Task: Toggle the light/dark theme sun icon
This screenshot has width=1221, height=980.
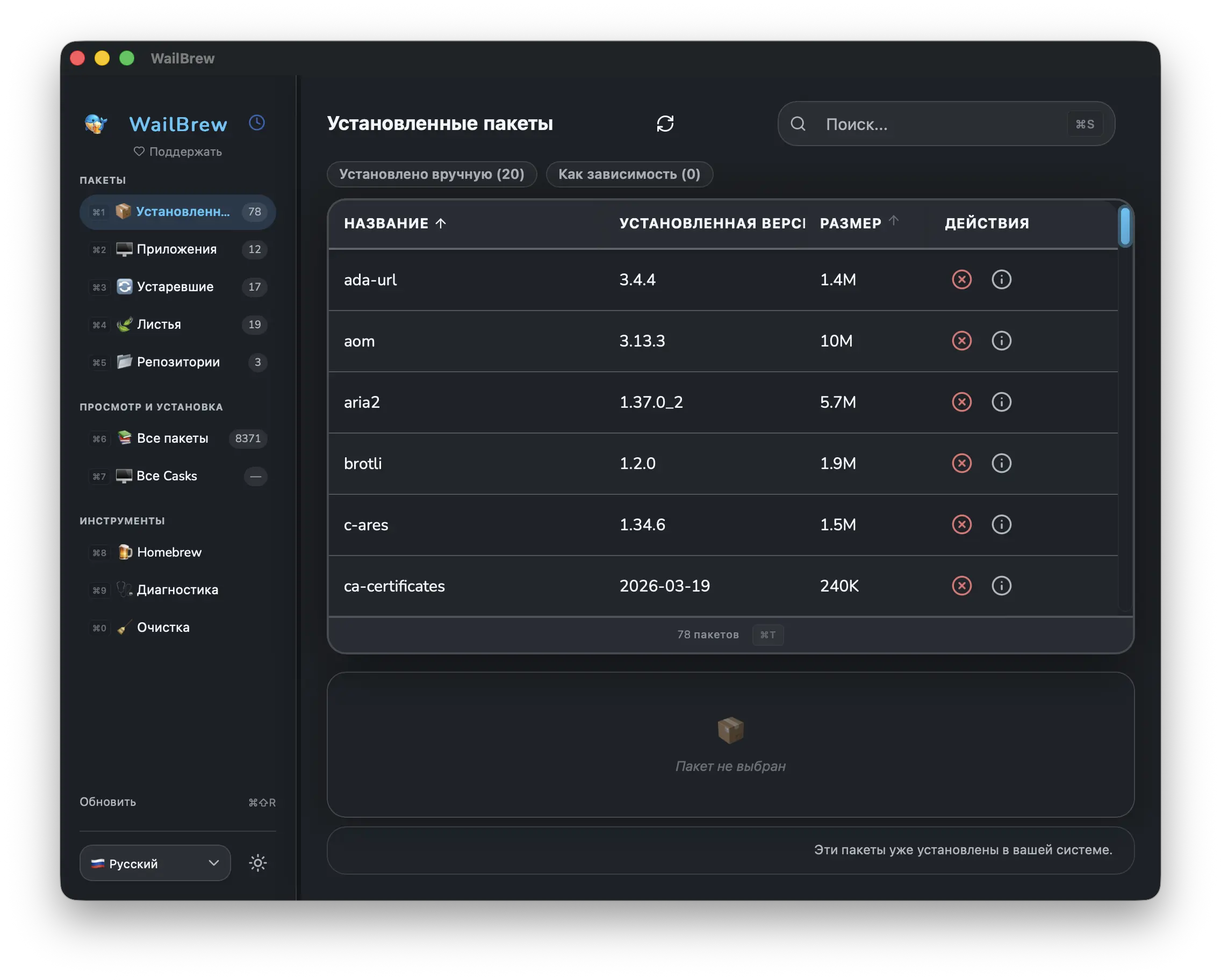Action: click(x=257, y=863)
